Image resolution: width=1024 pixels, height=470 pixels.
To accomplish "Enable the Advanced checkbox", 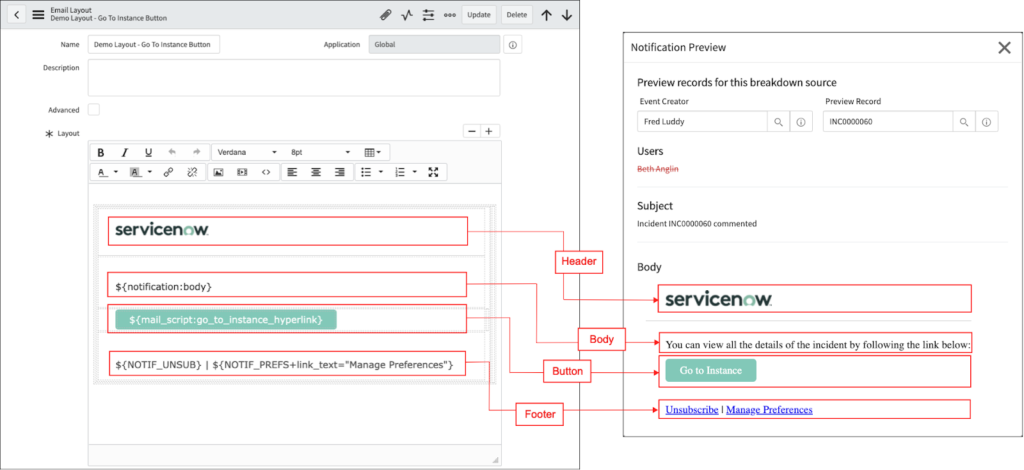I will click(94, 109).
